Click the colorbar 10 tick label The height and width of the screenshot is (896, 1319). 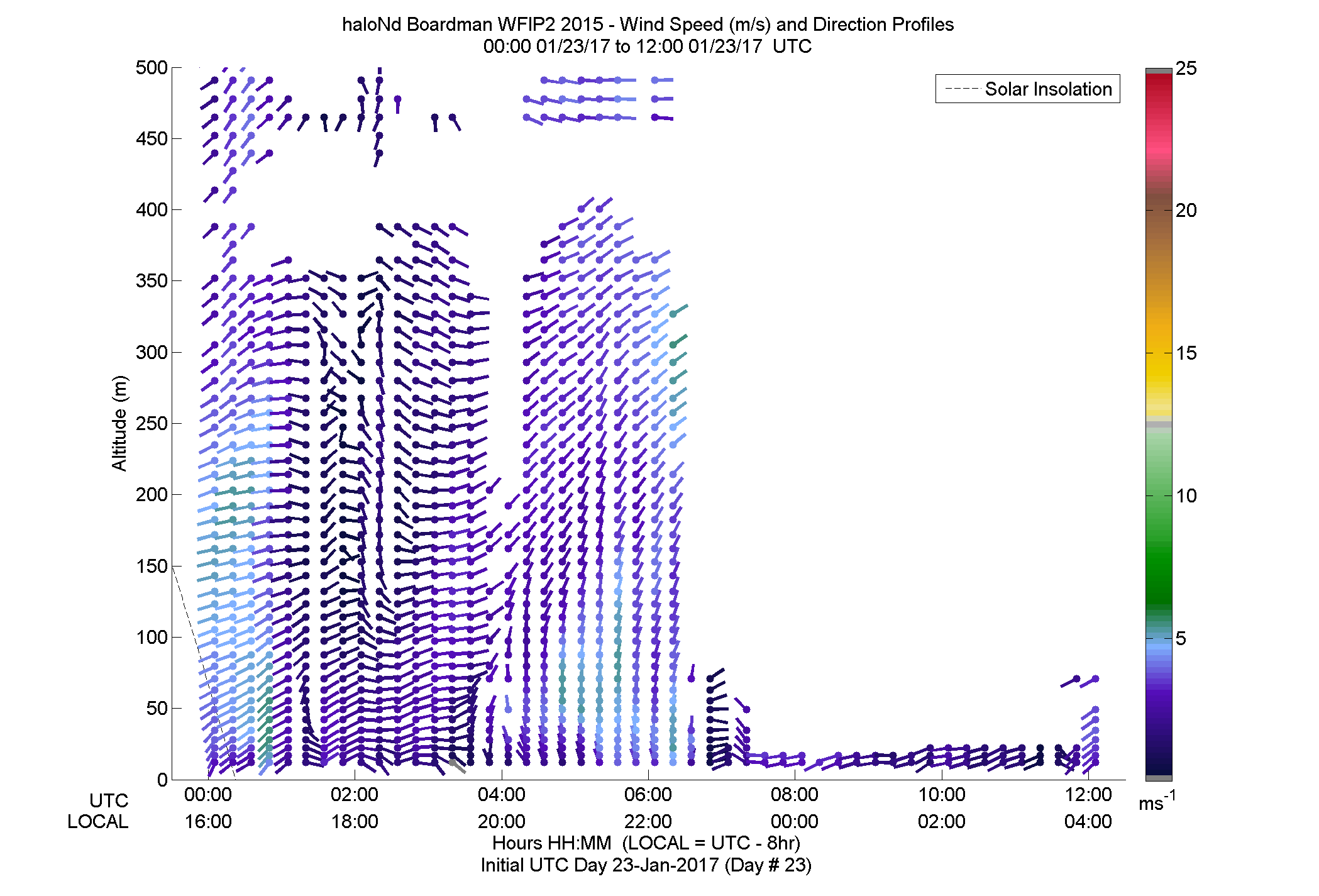tap(1186, 495)
